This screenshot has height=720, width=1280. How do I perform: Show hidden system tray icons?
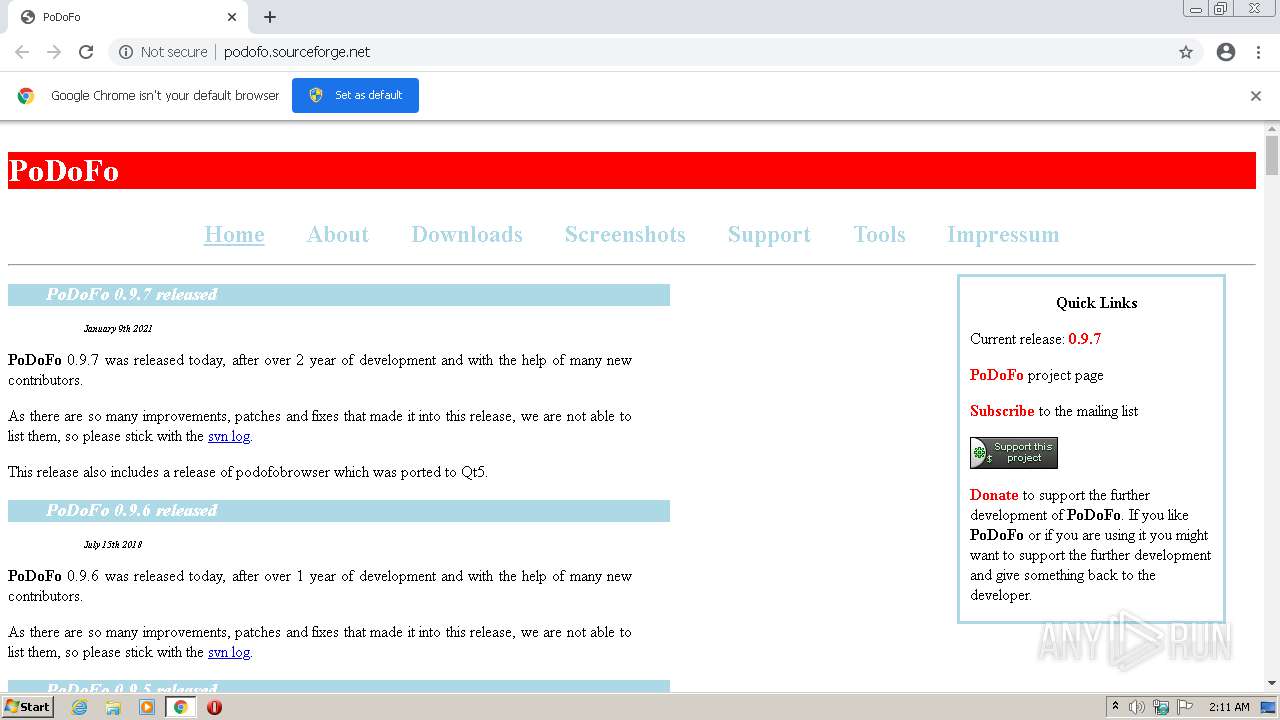click(1115, 707)
